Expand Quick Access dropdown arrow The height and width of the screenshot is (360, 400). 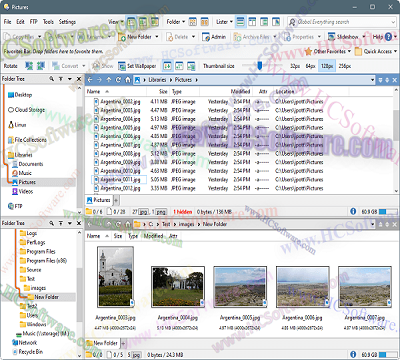tap(395, 51)
